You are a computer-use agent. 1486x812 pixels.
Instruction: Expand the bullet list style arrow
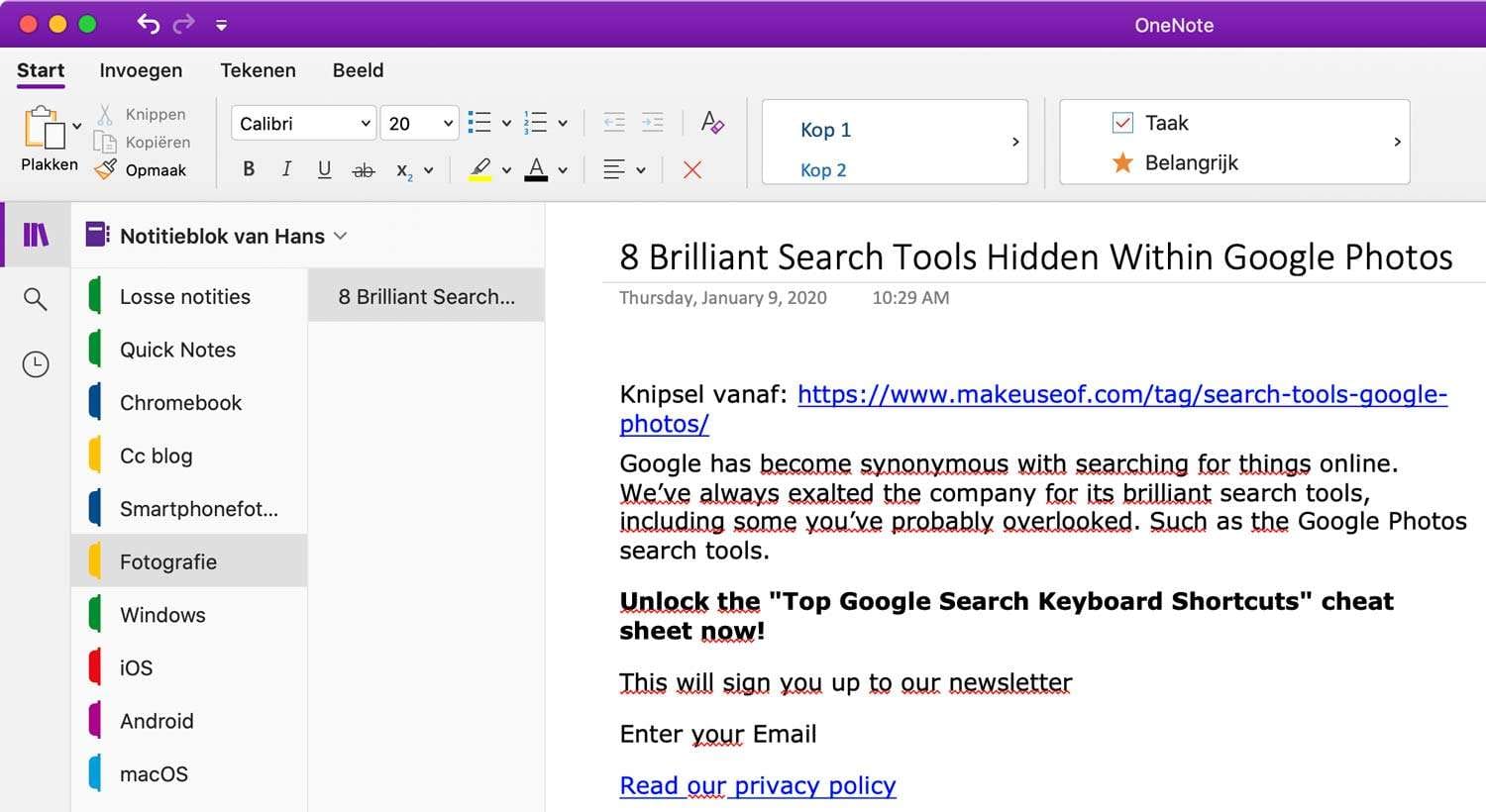(x=506, y=124)
